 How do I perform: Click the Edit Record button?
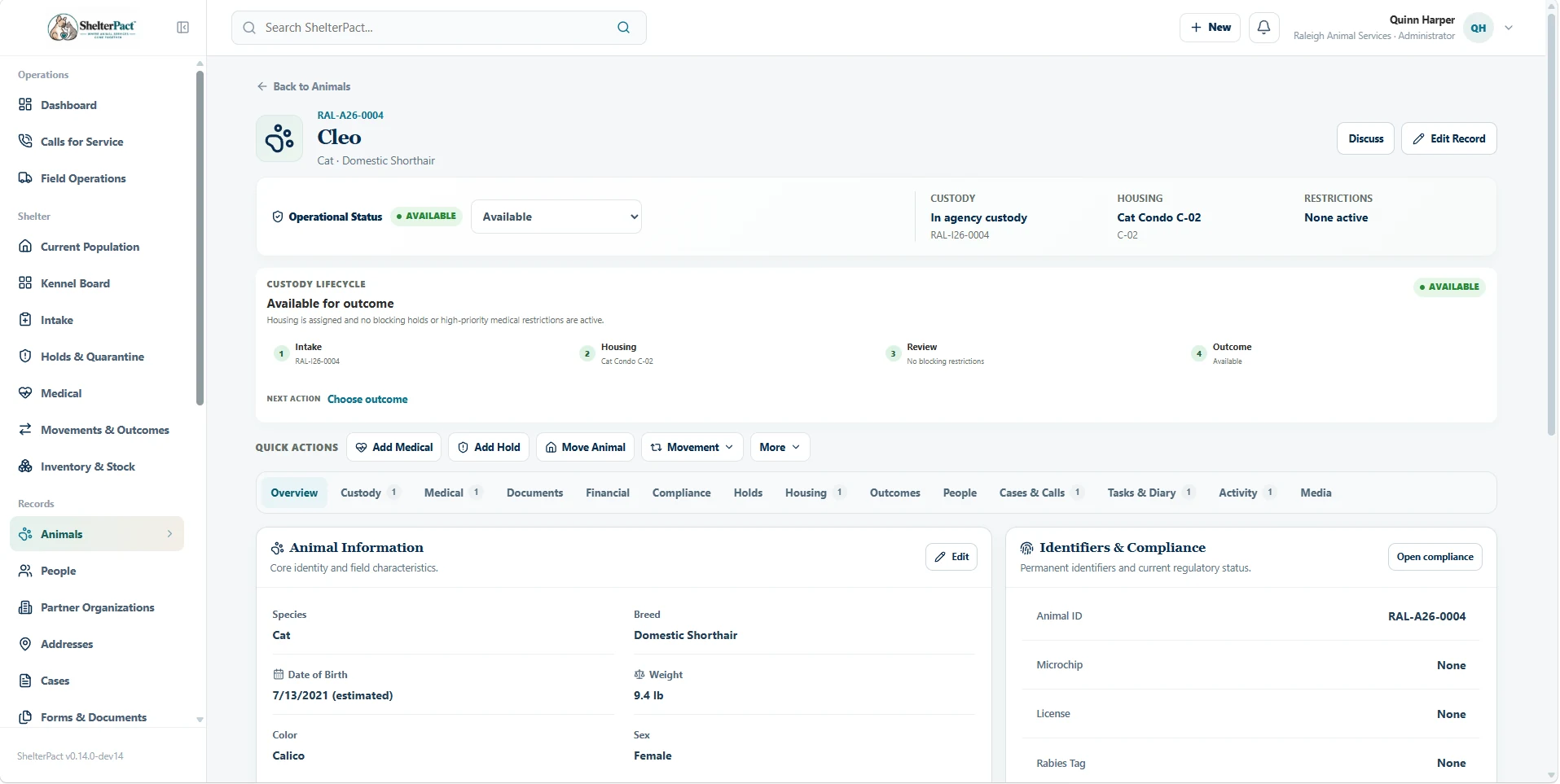(1448, 138)
